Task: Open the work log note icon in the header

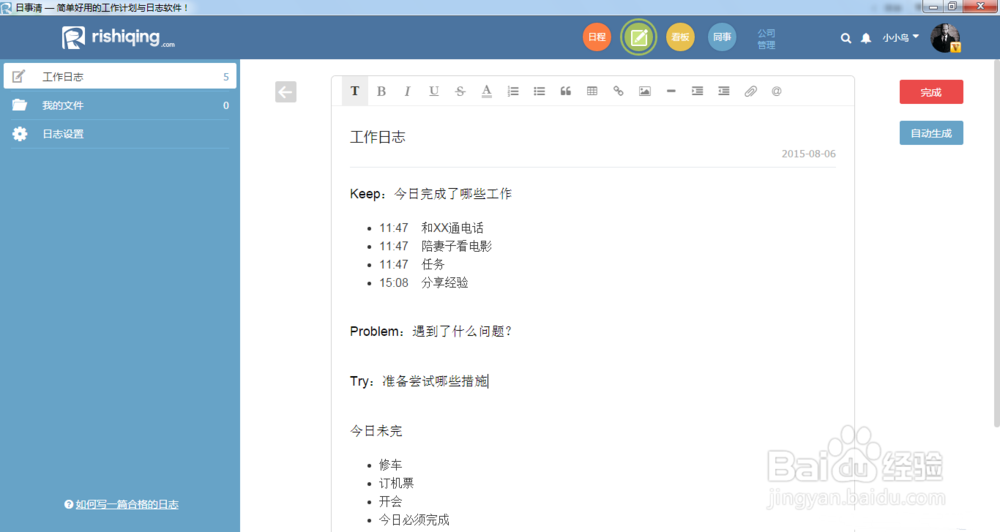Action: 638,37
